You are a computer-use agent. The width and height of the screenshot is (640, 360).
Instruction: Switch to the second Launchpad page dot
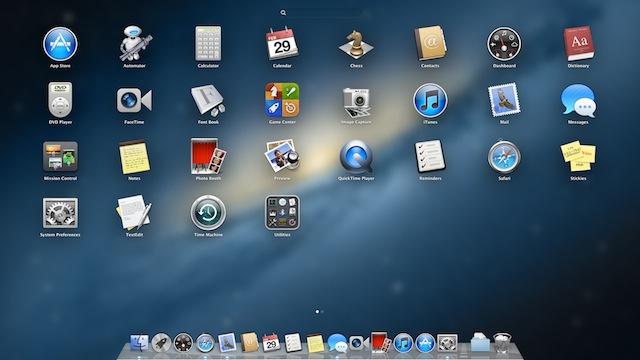pos(322,311)
